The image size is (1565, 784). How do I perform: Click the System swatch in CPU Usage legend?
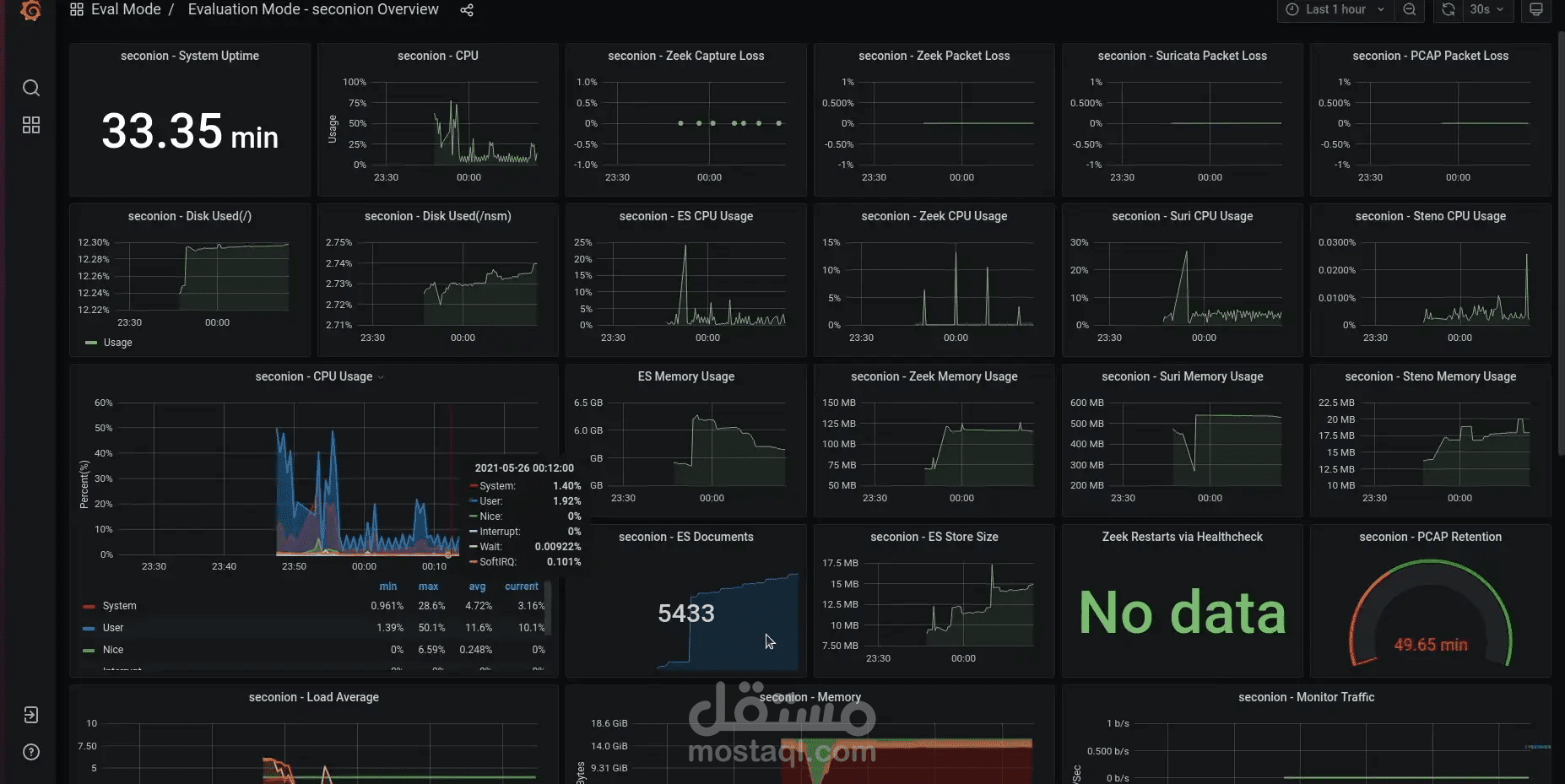click(89, 607)
